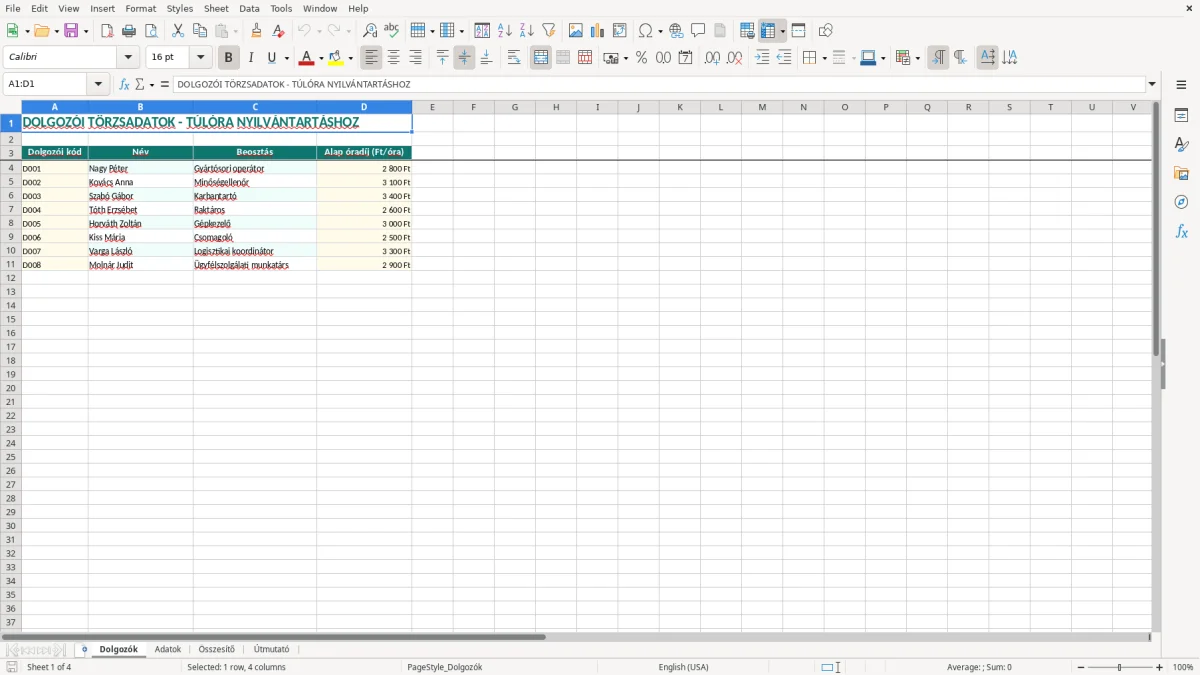Click the Split Window icon
The image size is (1200, 675).
pos(798,31)
